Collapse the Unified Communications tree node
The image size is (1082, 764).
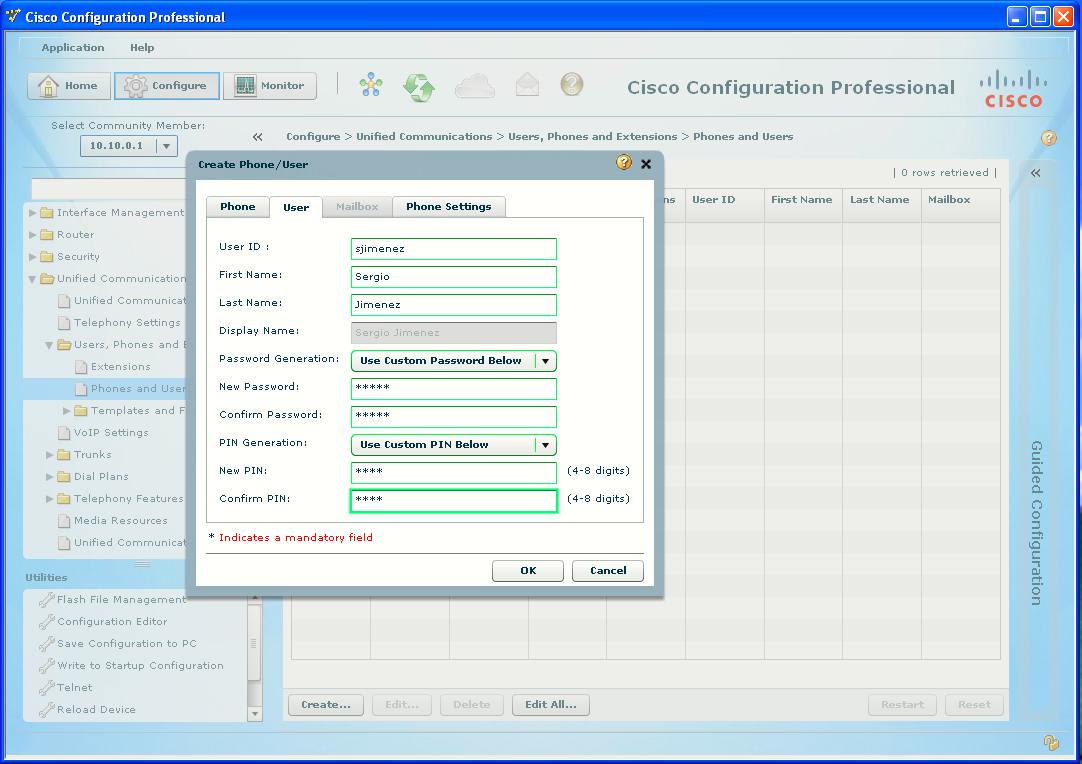tap(32, 280)
